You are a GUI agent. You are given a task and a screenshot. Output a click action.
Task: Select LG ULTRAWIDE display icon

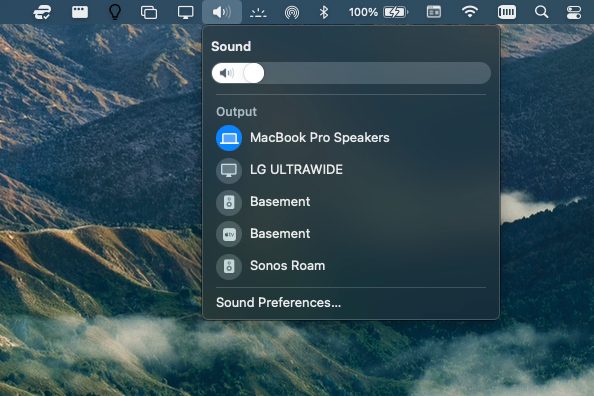point(229,170)
